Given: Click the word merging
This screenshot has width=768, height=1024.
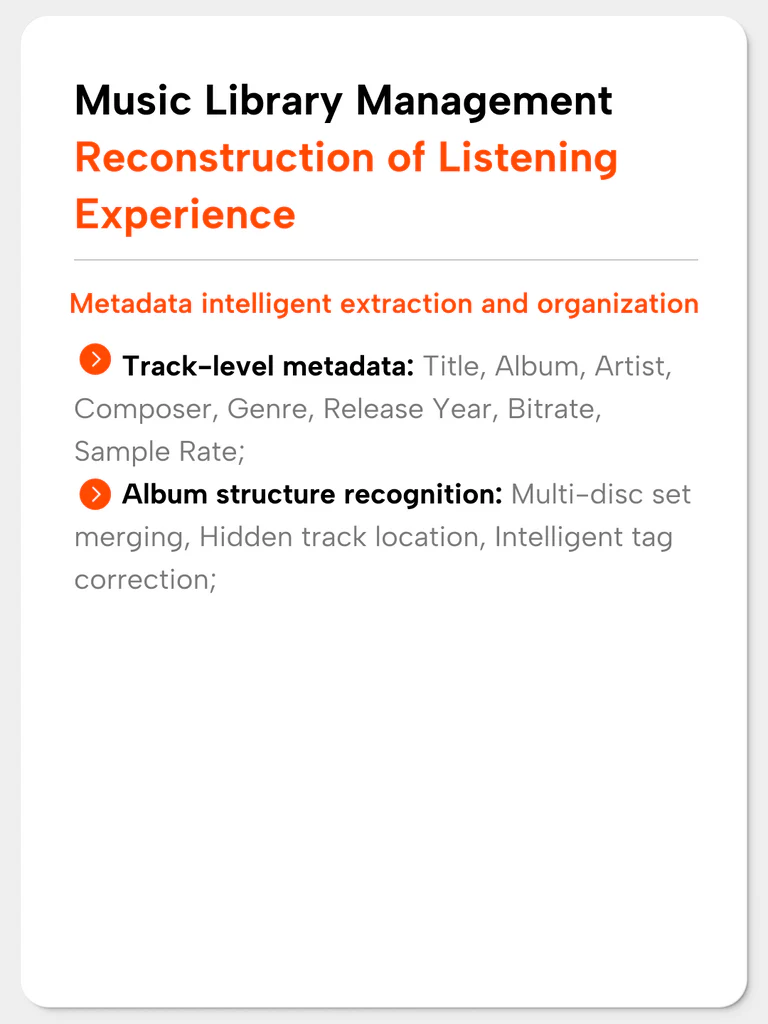Looking at the screenshot, I should (x=129, y=537).
